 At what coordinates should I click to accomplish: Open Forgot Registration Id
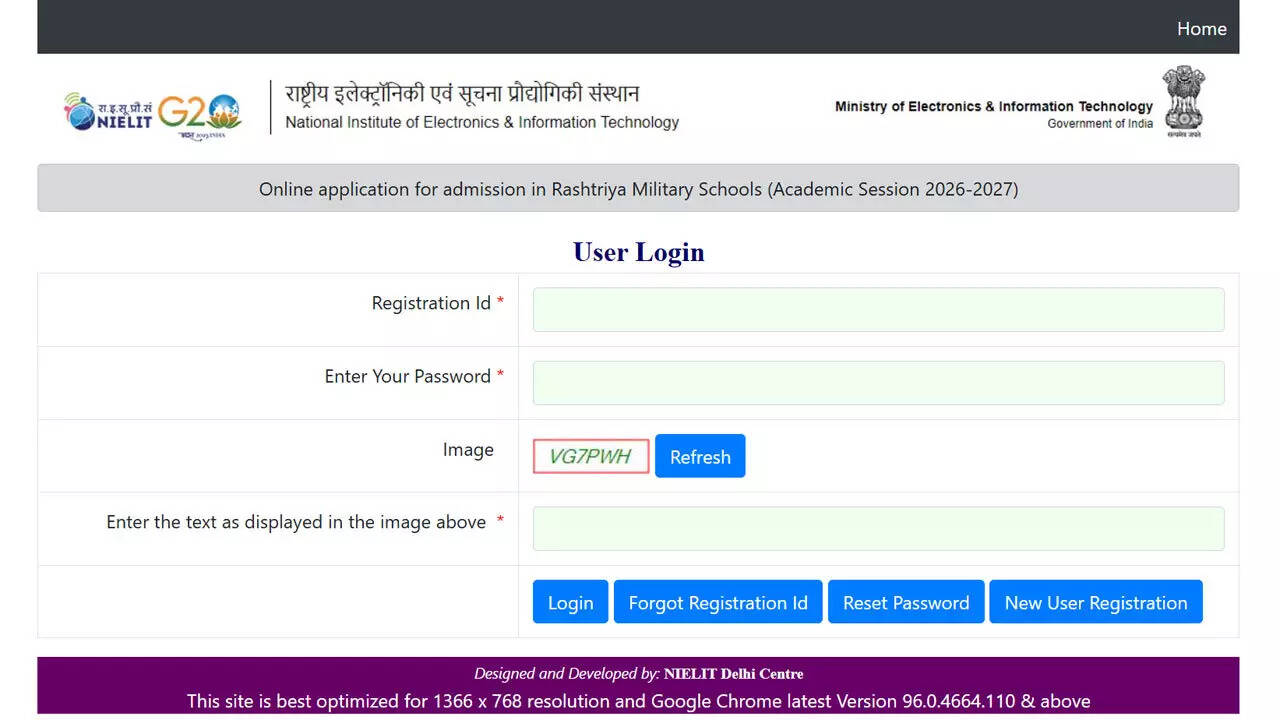pos(717,602)
